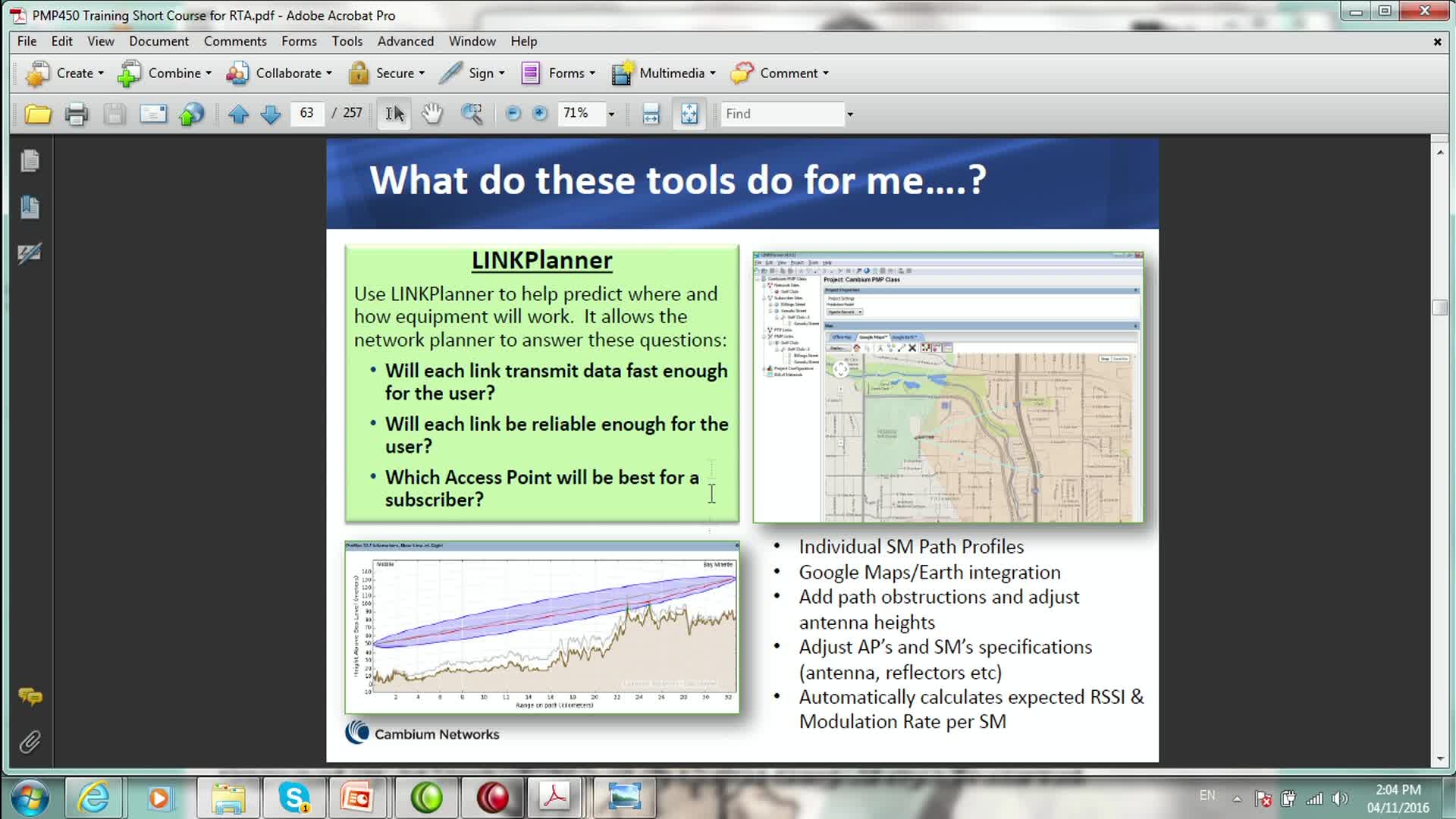Click the Create toolbar button
The width and height of the screenshot is (1456, 819).
[64, 74]
